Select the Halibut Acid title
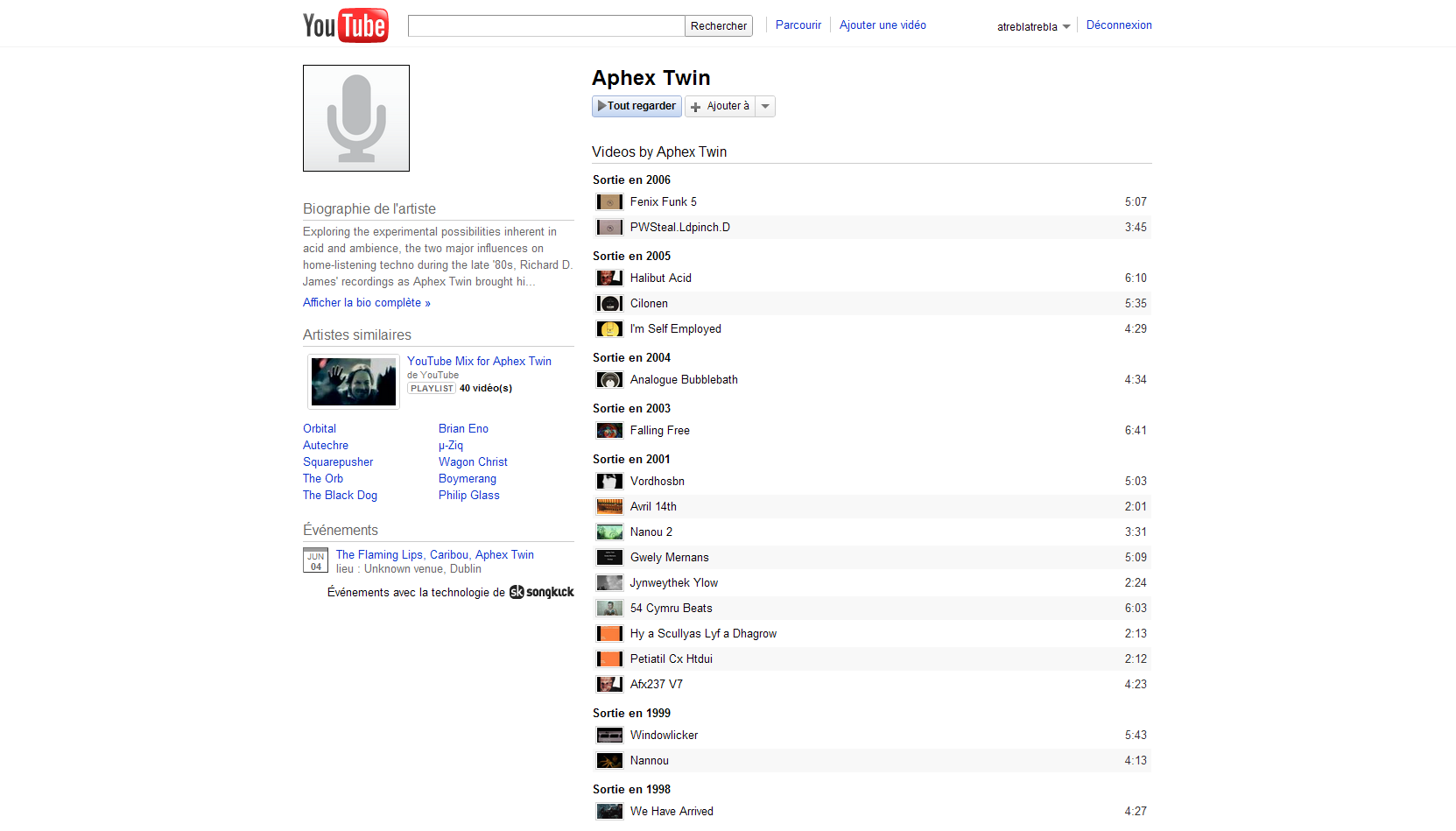Screen dimensions: 1456x831 pyautogui.click(x=661, y=278)
